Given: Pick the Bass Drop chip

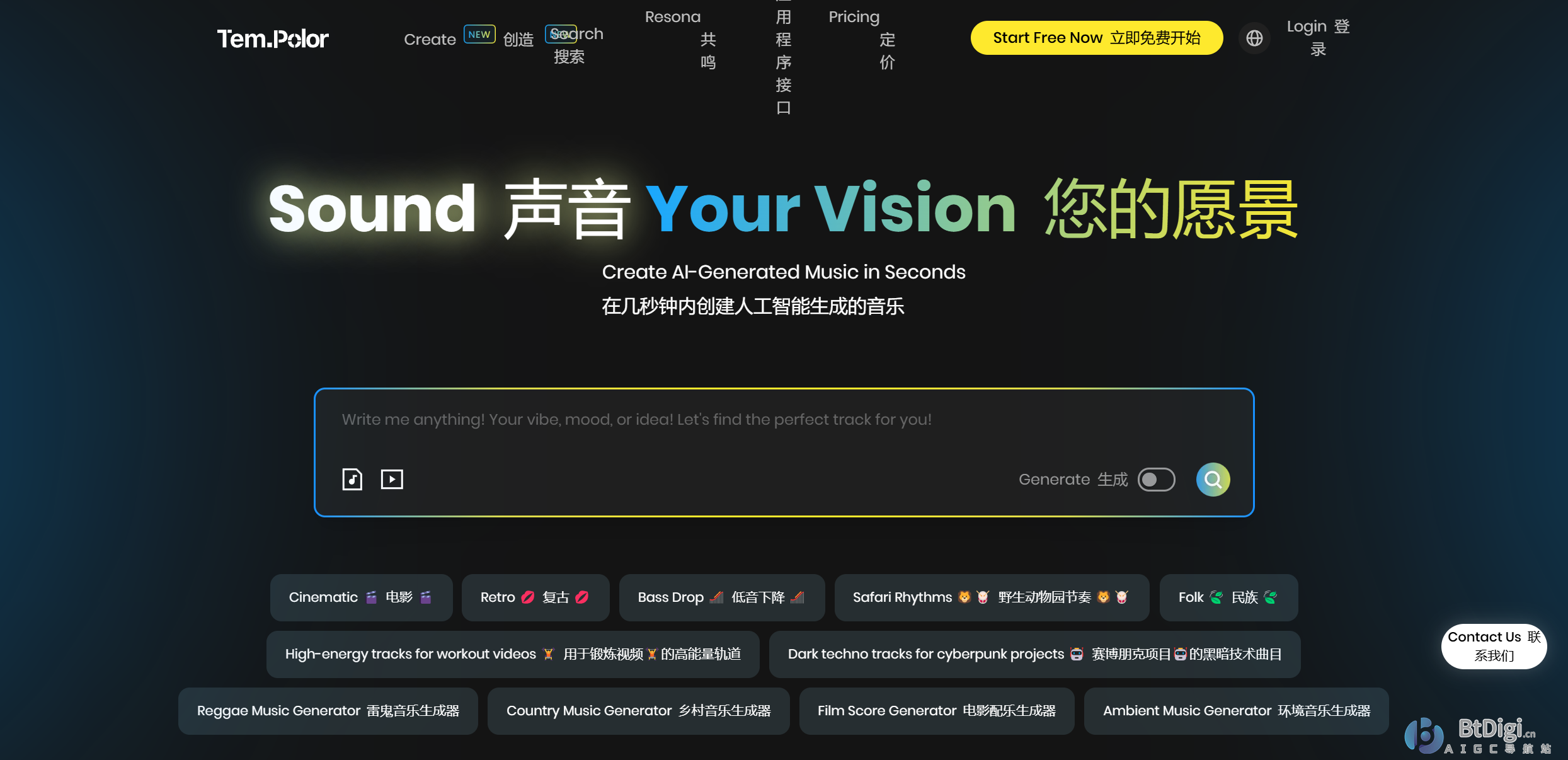Looking at the screenshot, I should pyautogui.click(x=721, y=597).
